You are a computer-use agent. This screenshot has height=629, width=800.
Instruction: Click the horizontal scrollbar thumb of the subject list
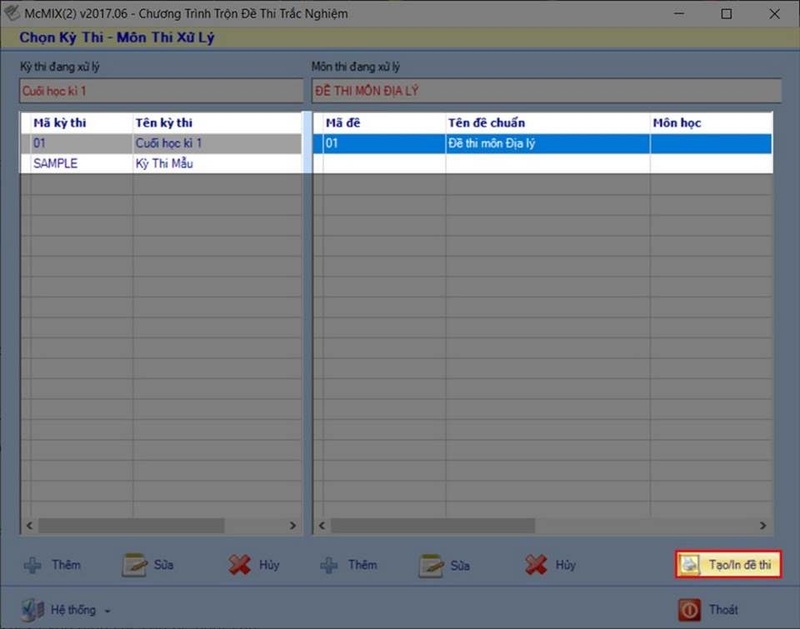(433, 525)
